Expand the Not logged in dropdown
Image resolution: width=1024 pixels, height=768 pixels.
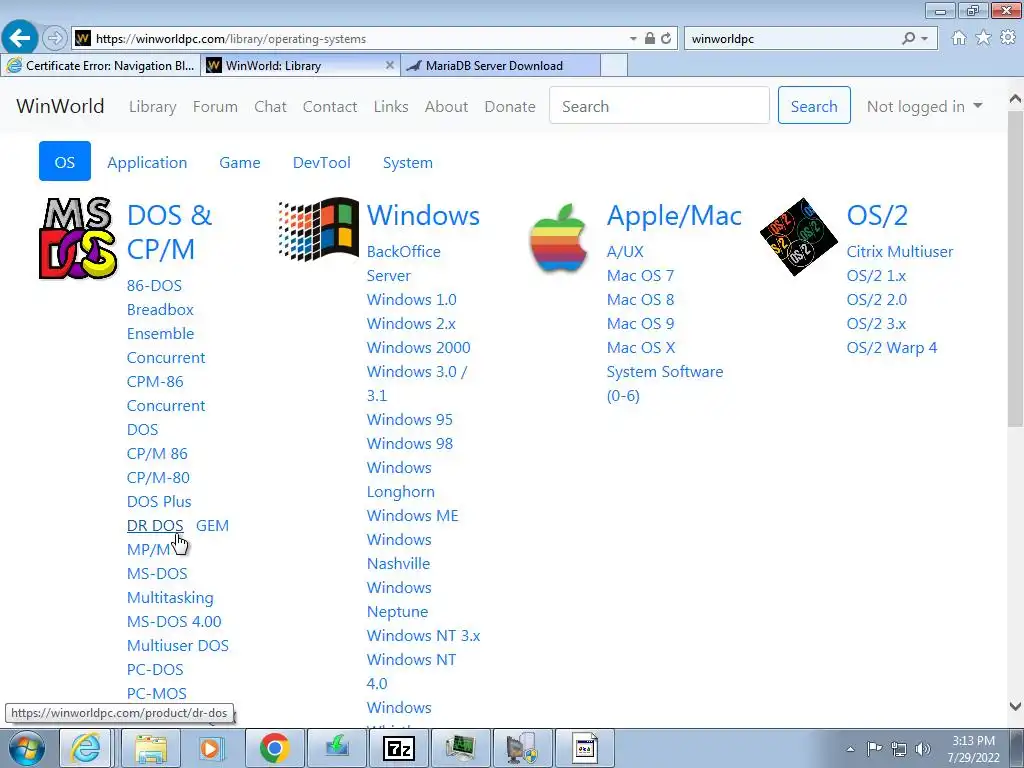tap(925, 106)
